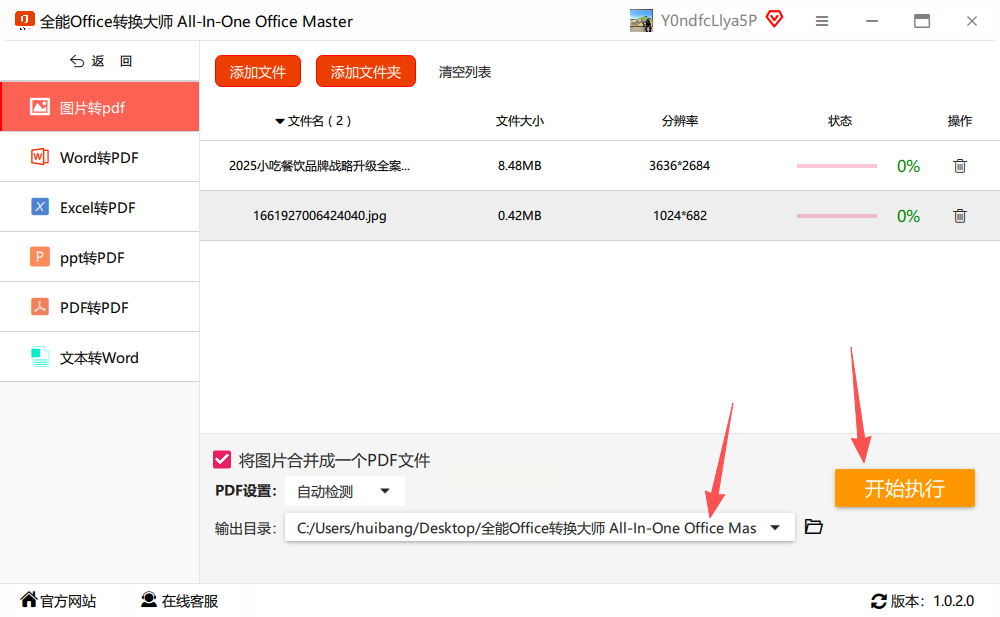The height and width of the screenshot is (617, 1000).
Task: Toggle 将图片合并成一个PDF文件 checkbox
Action: [222, 459]
